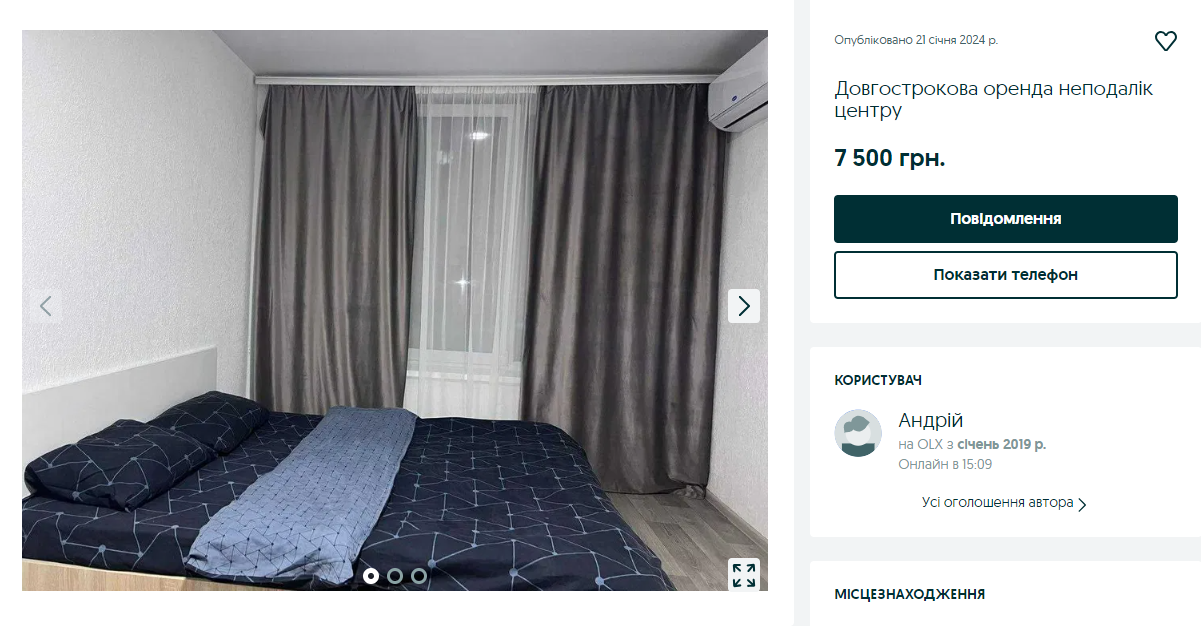Click the КОРИСТУВАЧ section heading
The height and width of the screenshot is (626, 1201).
pyautogui.click(x=878, y=380)
